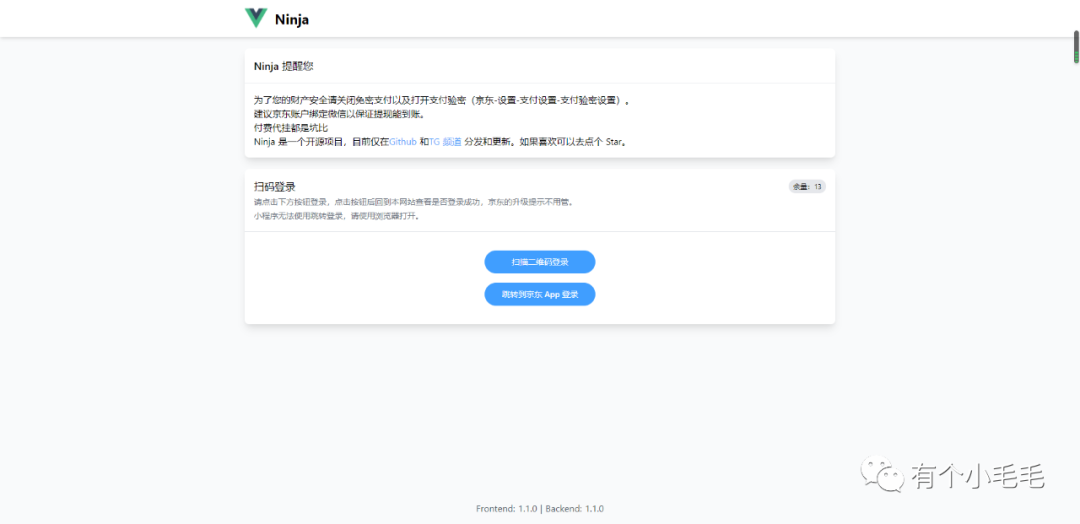Click the 跳转到京东 App 登录 button
The height and width of the screenshot is (524, 1080).
539,295
